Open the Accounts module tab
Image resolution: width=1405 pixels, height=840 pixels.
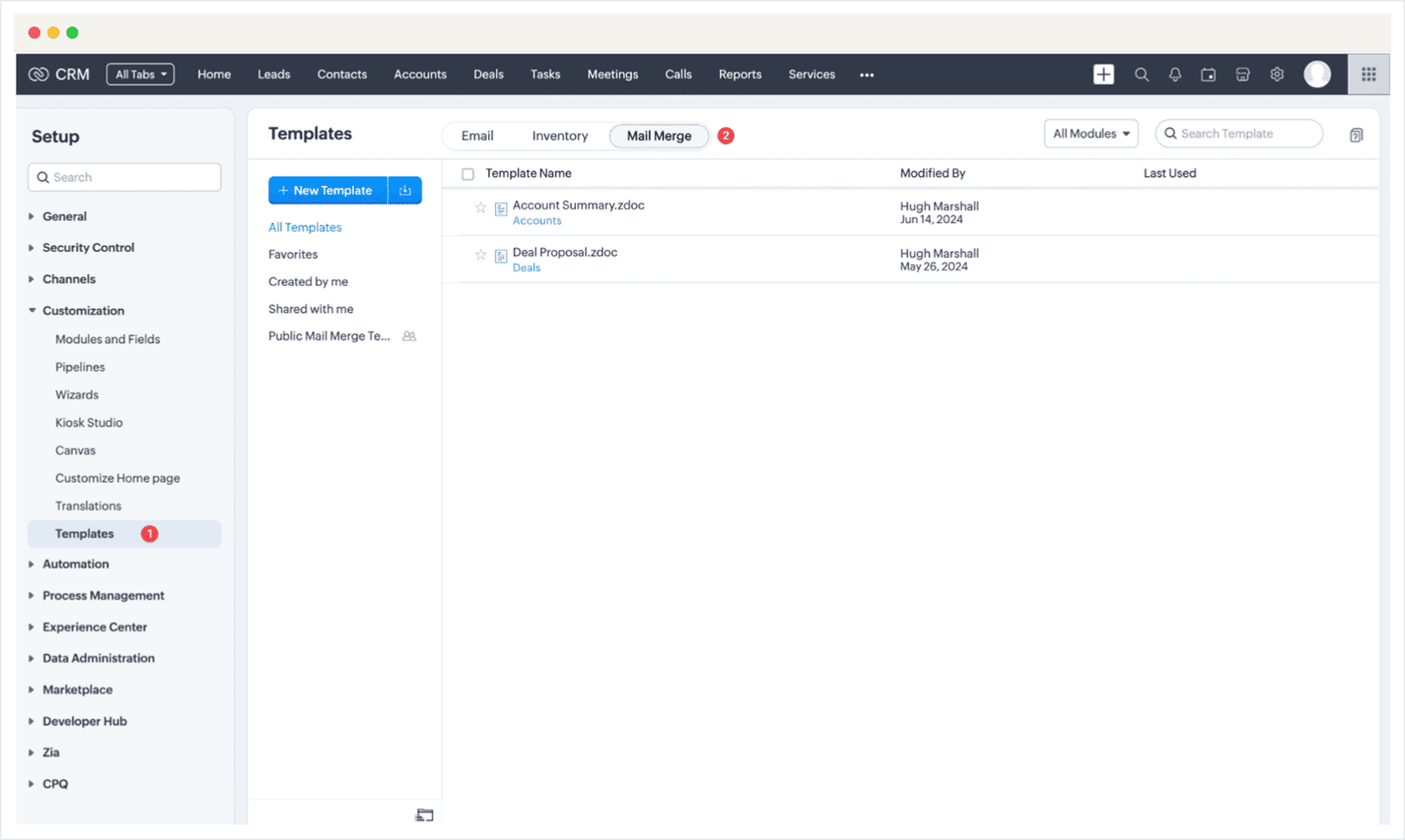pyautogui.click(x=421, y=75)
